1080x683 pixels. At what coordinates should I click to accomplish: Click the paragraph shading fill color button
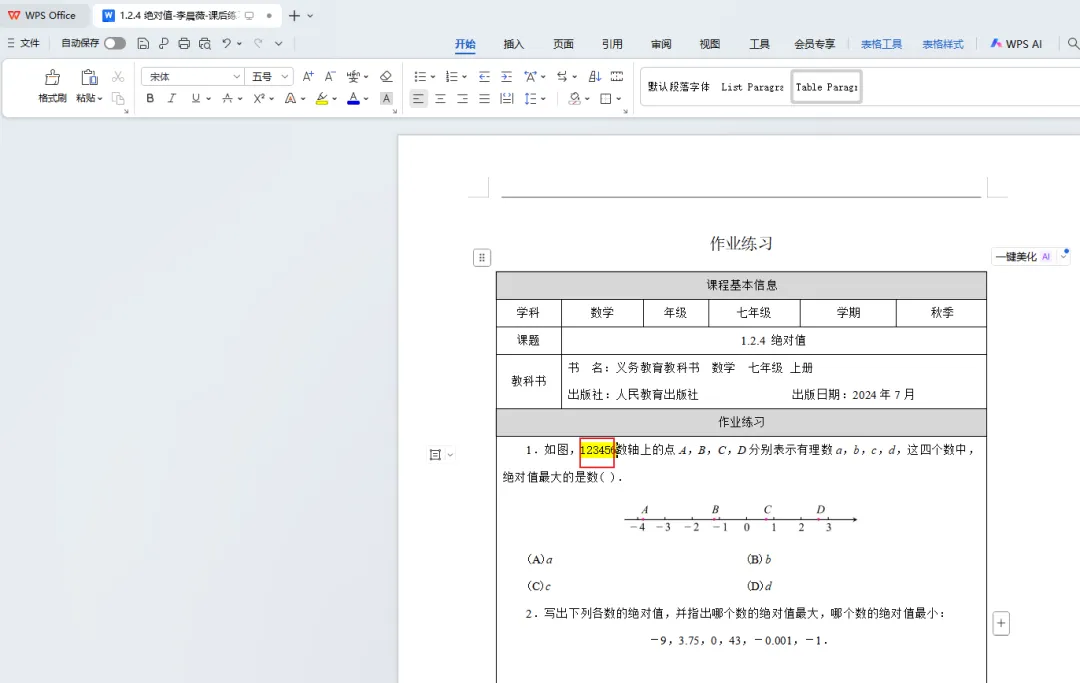[574, 98]
